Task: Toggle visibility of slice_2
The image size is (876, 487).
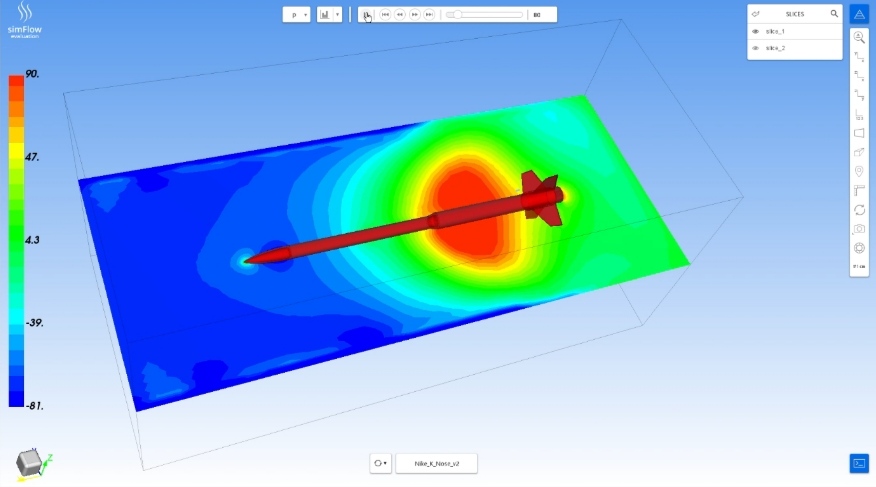Action: point(756,48)
